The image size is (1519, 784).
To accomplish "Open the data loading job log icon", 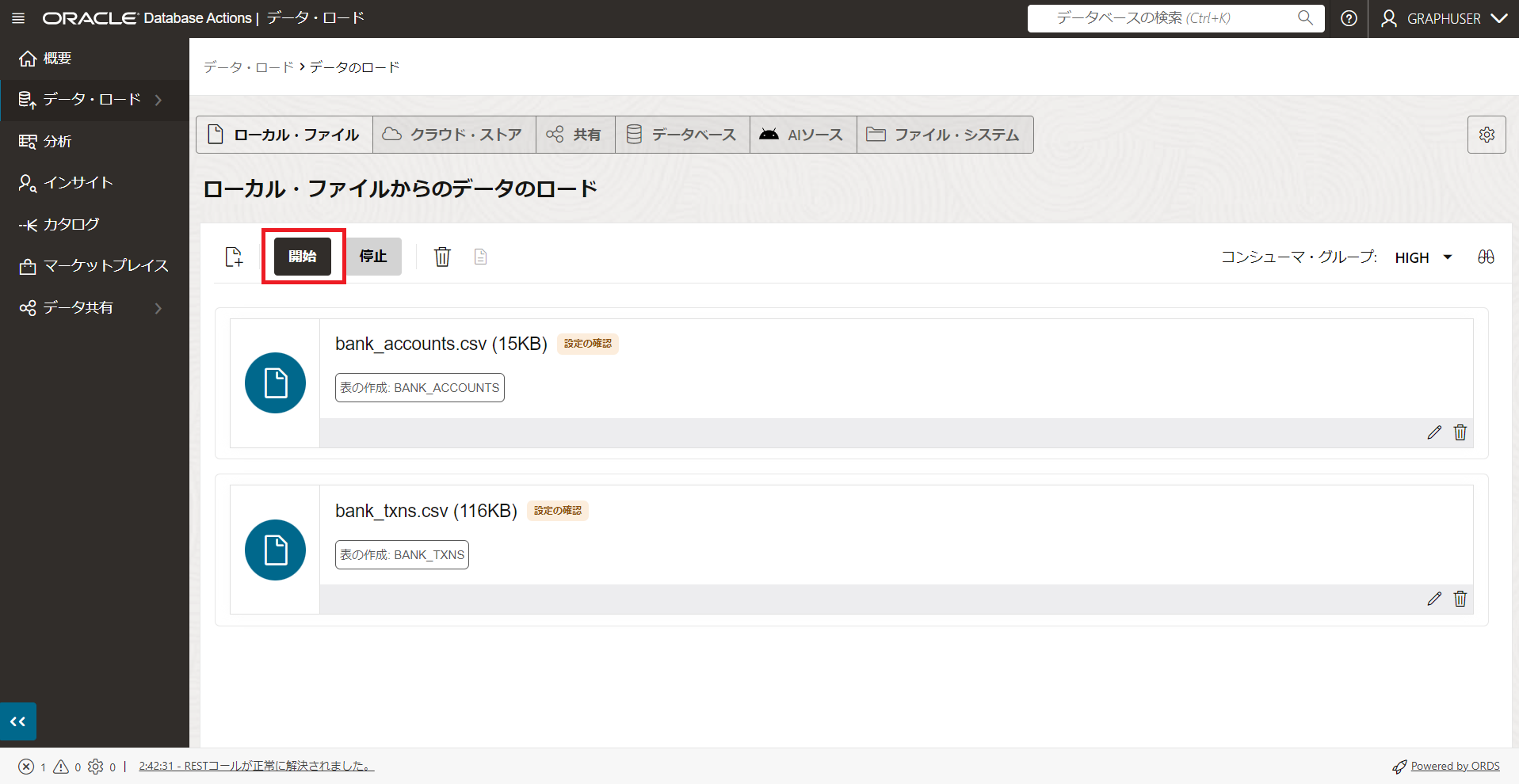I will [x=479, y=256].
